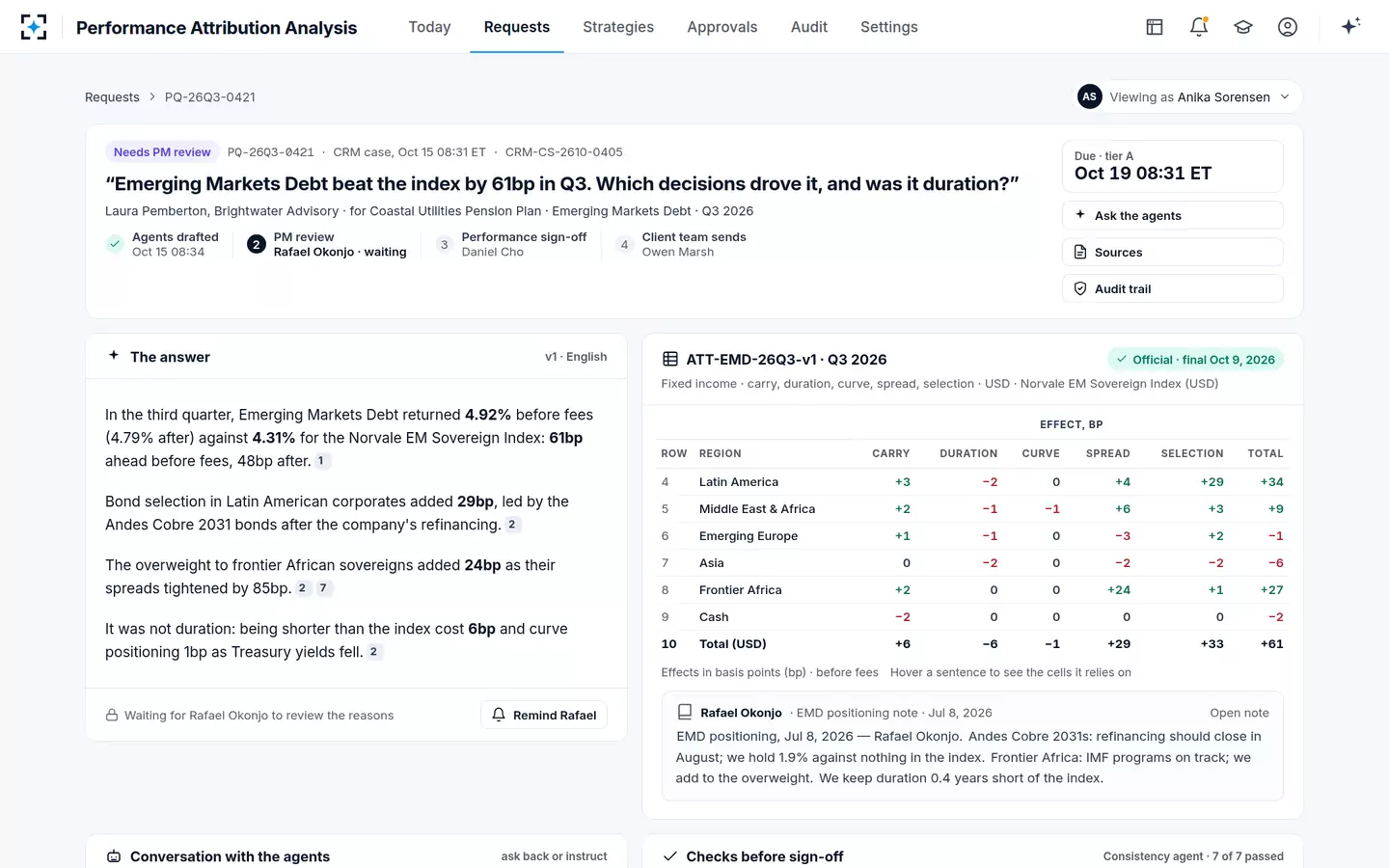Click Open note link
This screenshot has width=1389, height=868.
point(1239,713)
